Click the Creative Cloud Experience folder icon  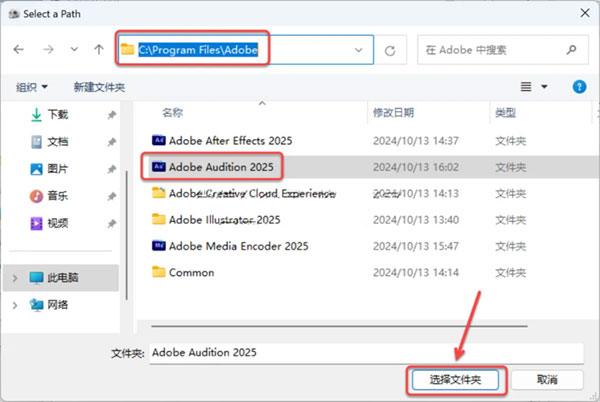(x=159, y=193)
